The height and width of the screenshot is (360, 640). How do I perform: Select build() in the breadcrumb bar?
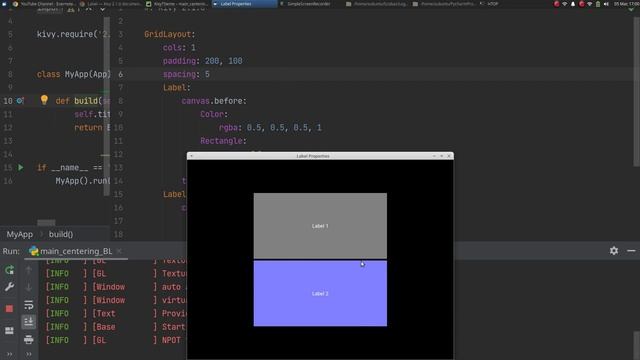[61, 234]
